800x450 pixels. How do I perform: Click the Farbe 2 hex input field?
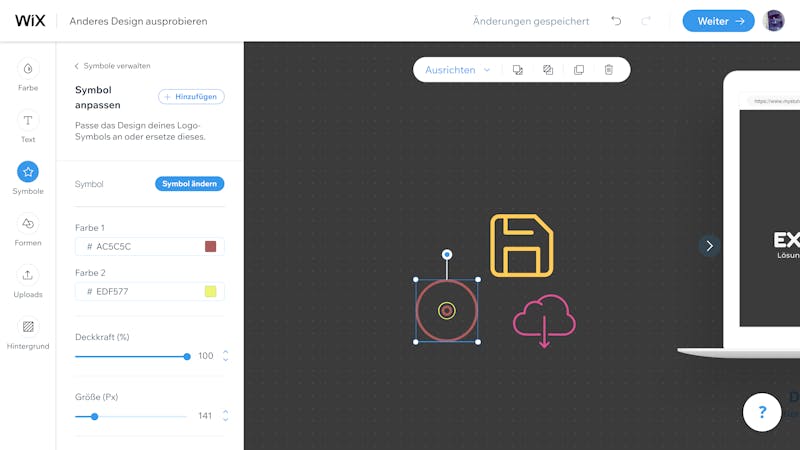coord(149,291)
